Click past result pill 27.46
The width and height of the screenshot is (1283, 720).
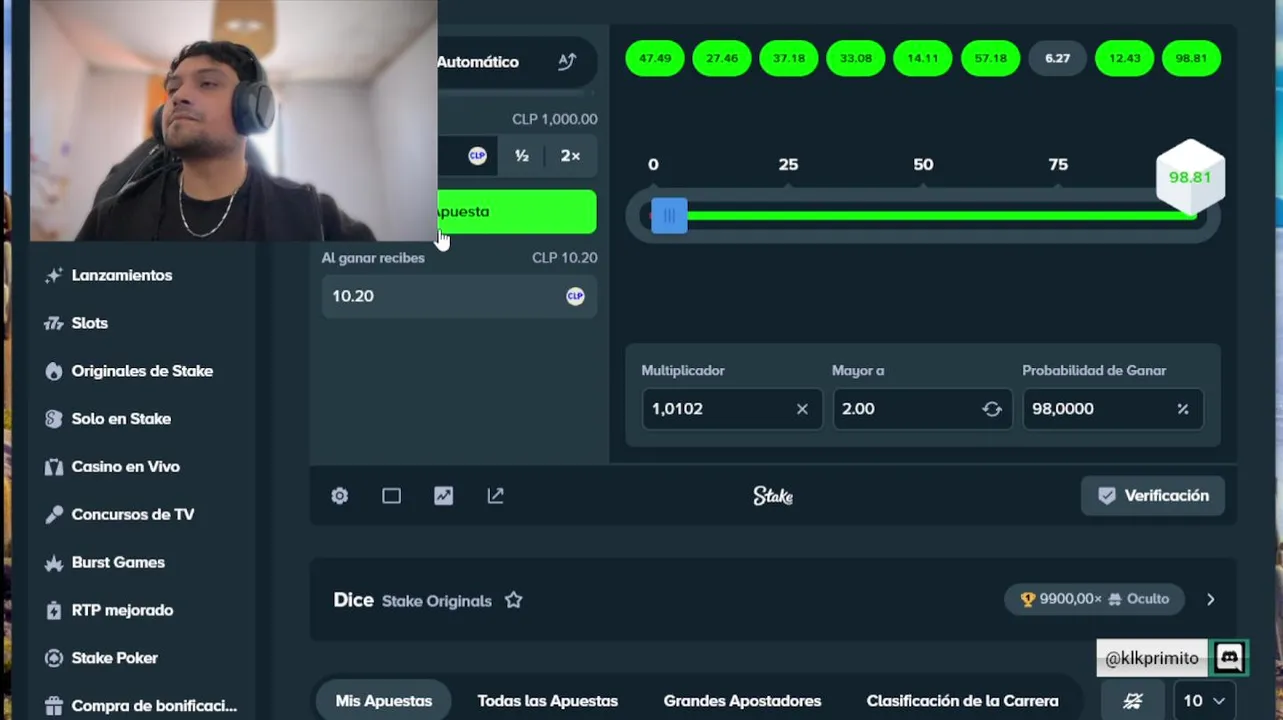tap(722, 58)
